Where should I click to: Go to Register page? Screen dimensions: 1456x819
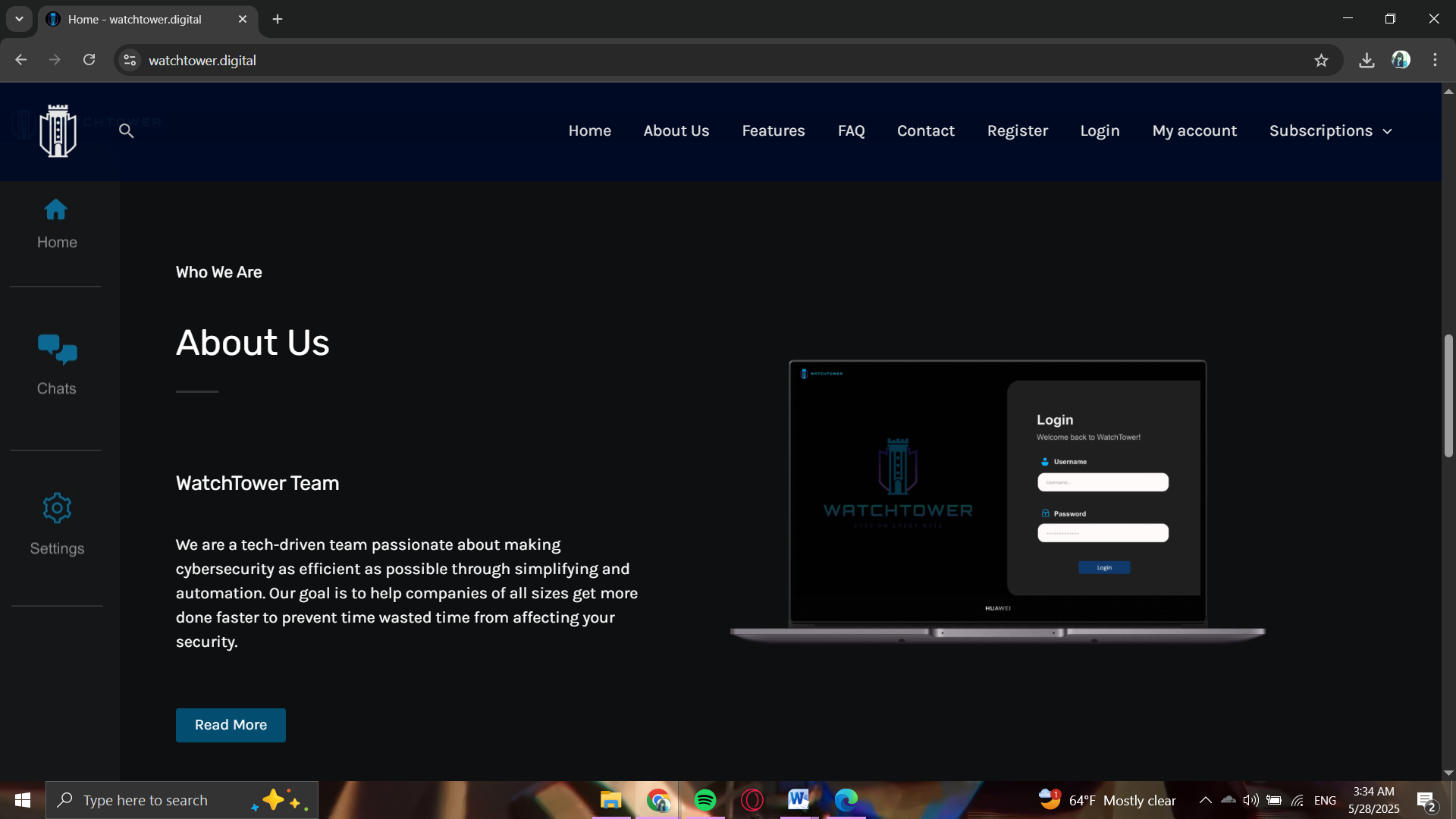1018,131
